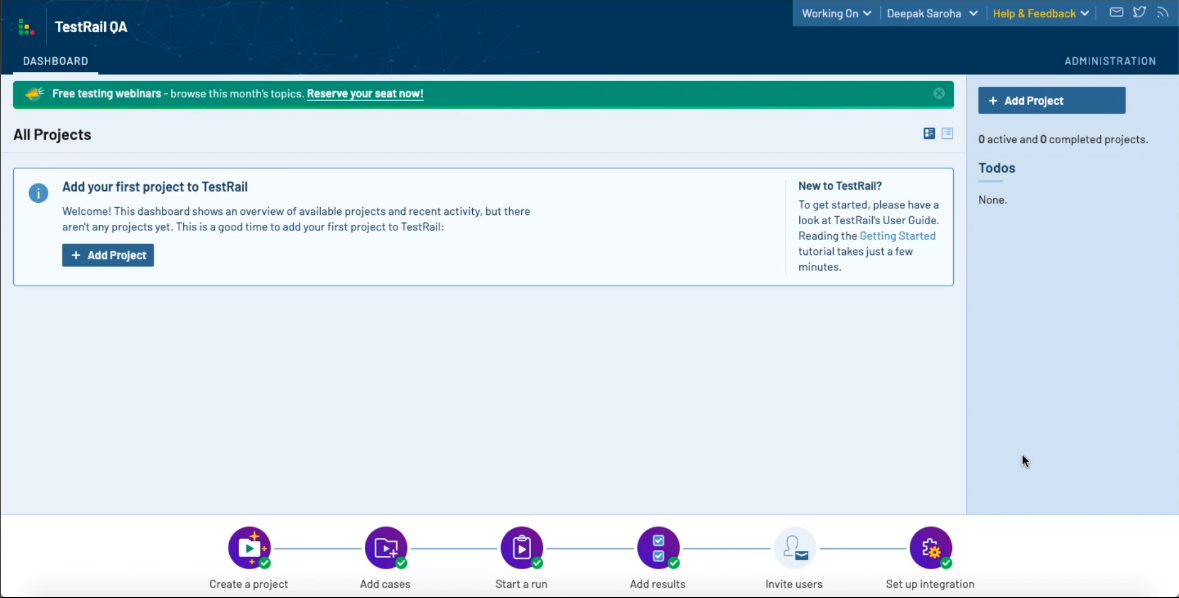Open the Deepak Saroha user menu
This screenshot has width=1179, height=598.
pyautogui.click(x=931, y=13)
